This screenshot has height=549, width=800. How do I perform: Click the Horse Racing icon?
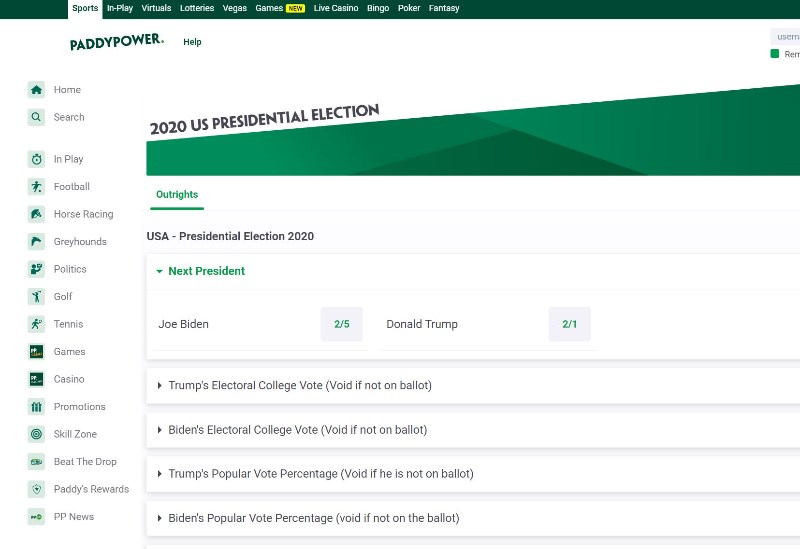pos(36,214)
